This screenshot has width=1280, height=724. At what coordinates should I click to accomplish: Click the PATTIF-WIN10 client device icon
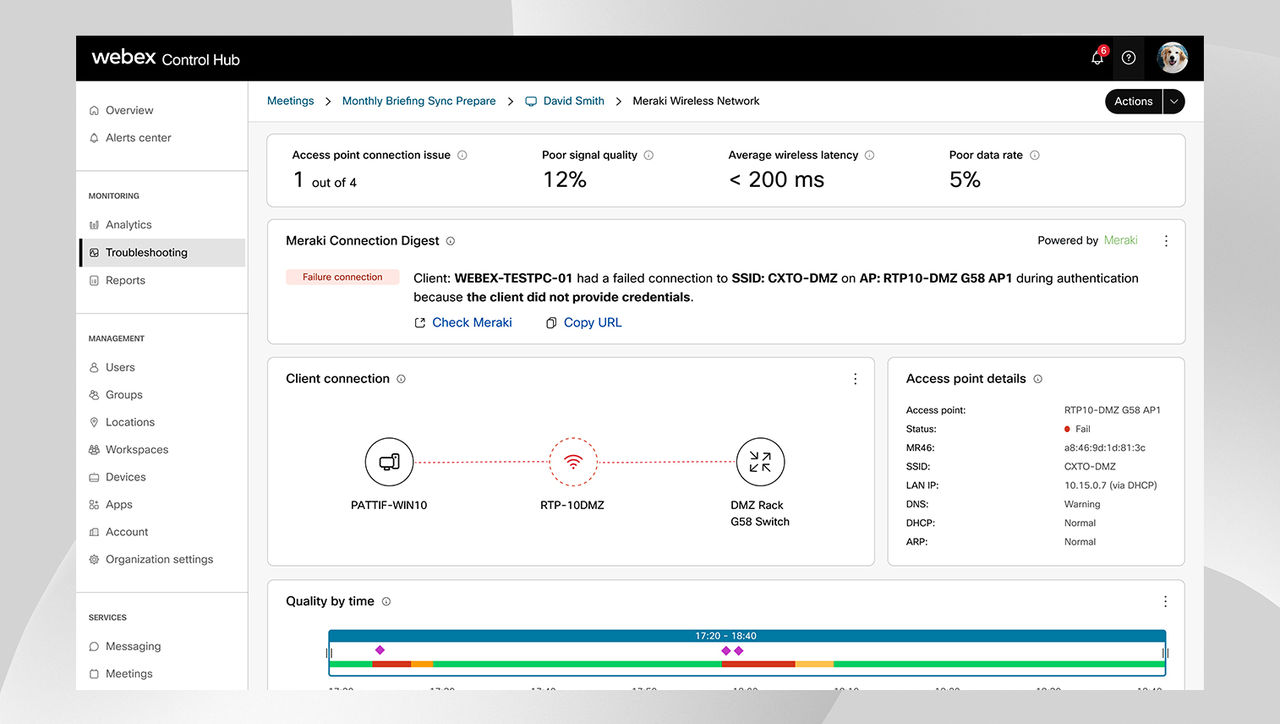point(389,462)
